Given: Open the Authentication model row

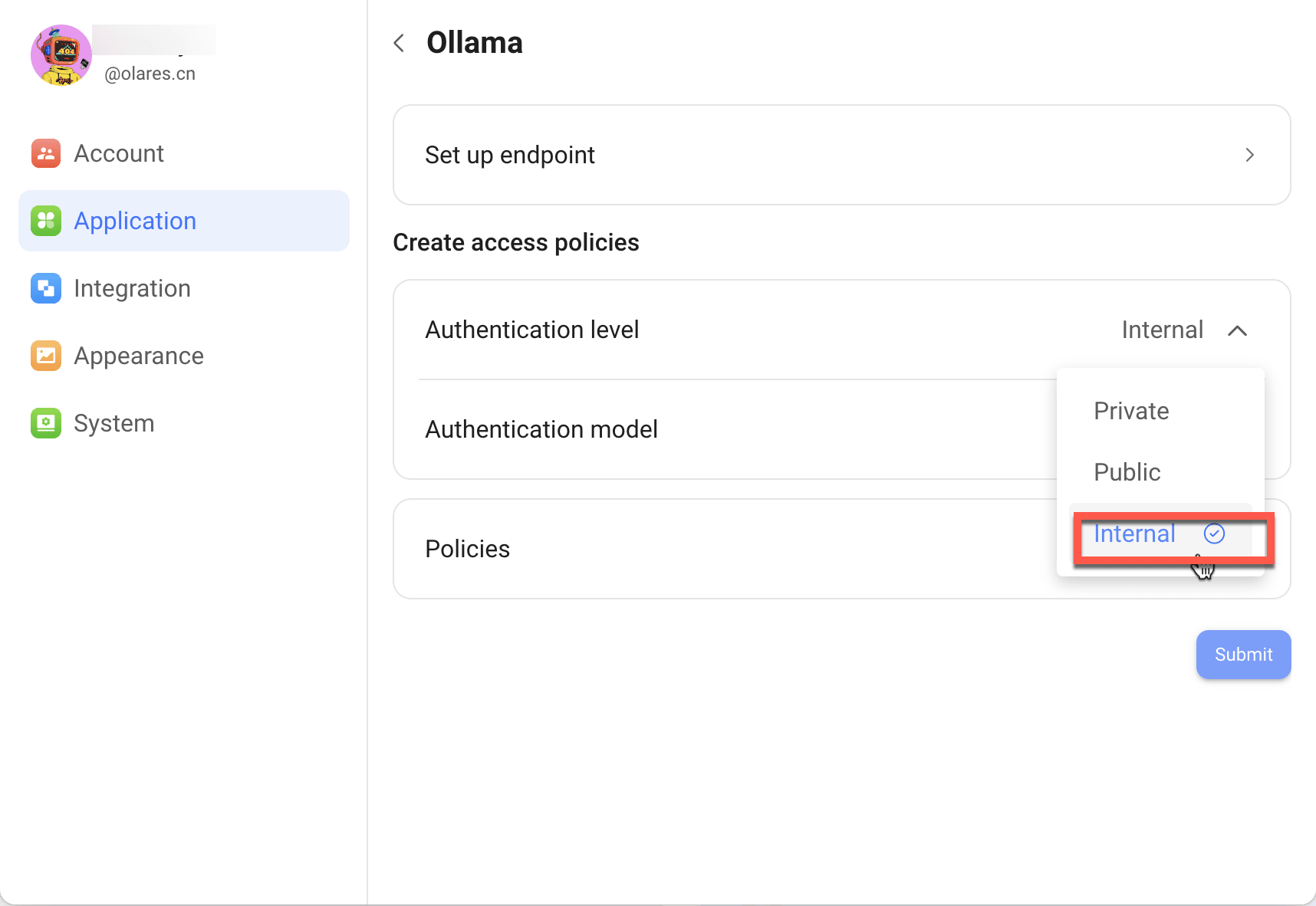Looking at the screenshot, I should (x=541, y=429).
